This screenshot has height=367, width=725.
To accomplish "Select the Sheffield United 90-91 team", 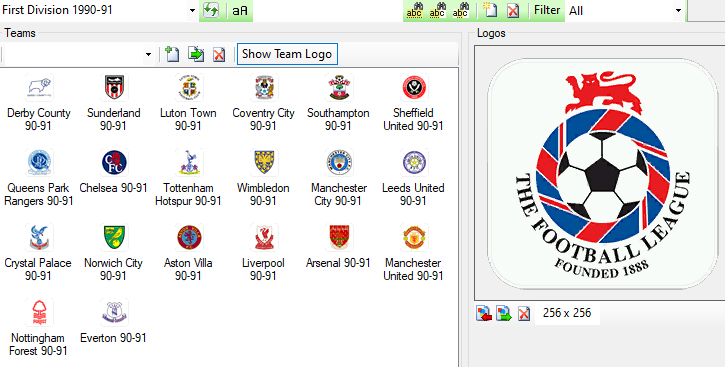I will [x=413, y=103].
